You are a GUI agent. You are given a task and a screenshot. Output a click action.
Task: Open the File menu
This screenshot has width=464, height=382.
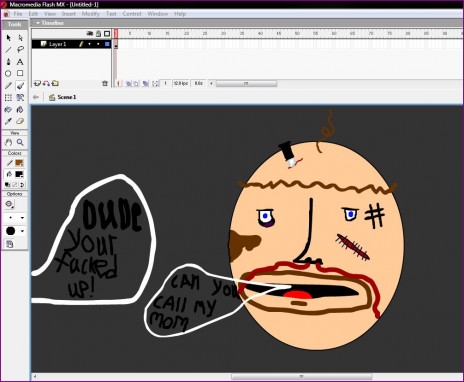(18, 14)
